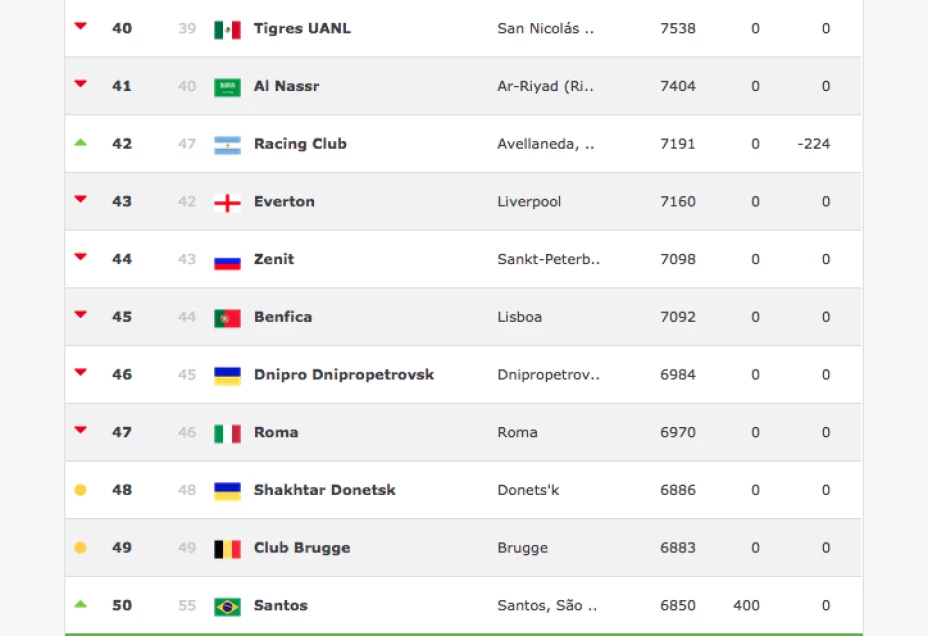The height and width of the screenshot is (636, 928).
Task: Open the Benfica club link
Action: pos(283,317)
